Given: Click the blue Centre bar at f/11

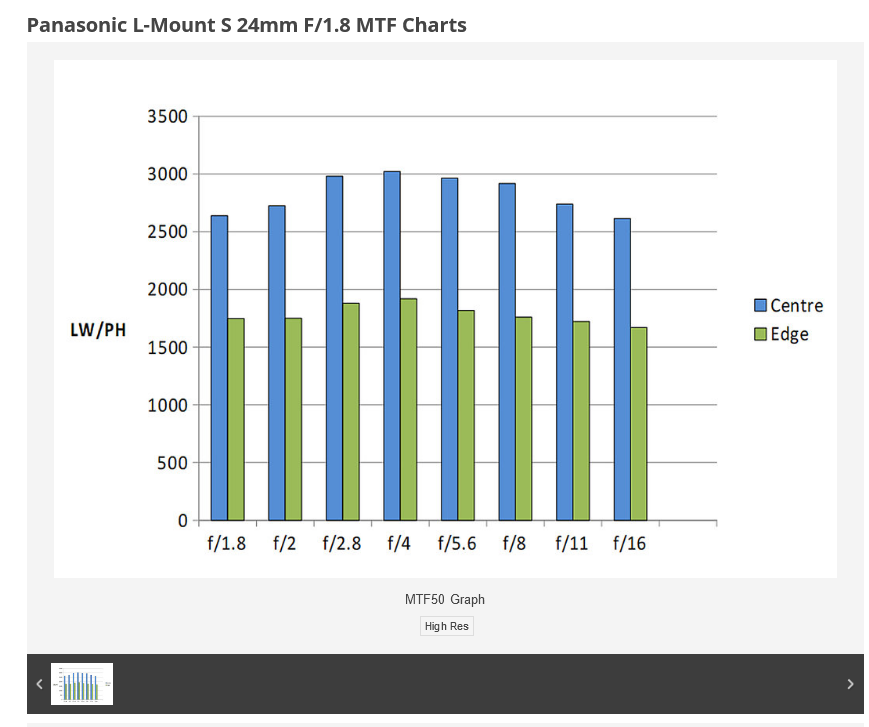Looking at the screenshot, I should pyautogui.click(x=565, y=362).
